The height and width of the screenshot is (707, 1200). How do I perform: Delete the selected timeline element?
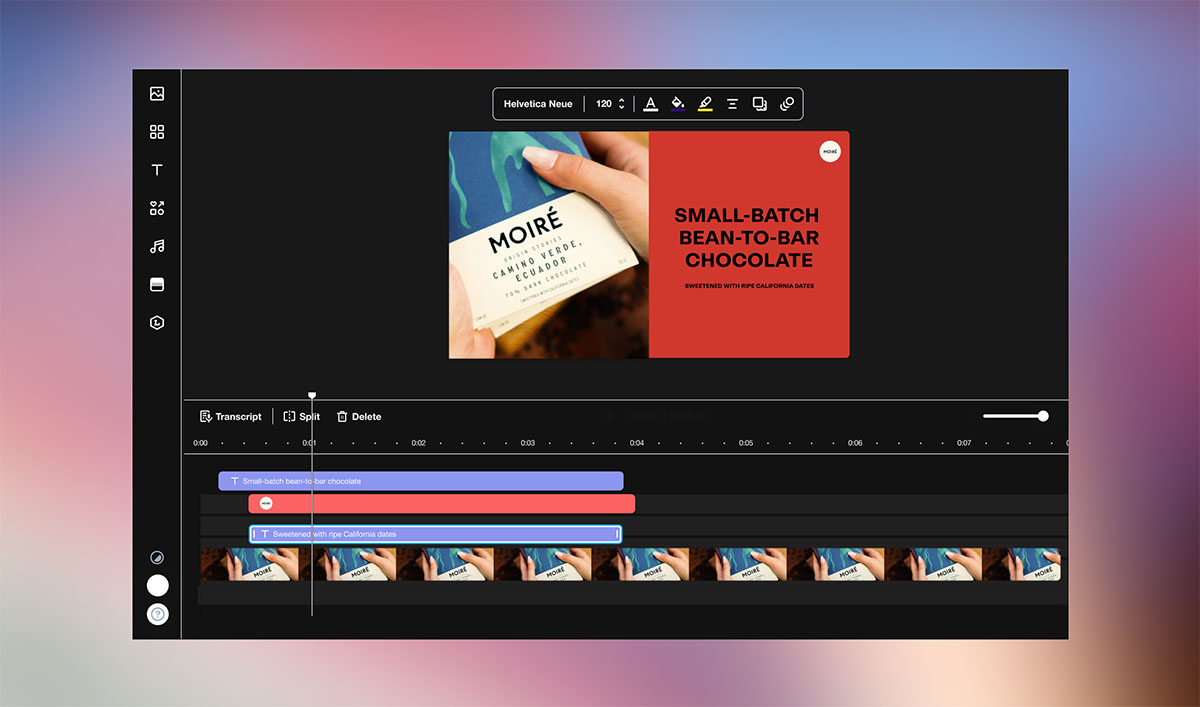[358, 416]
